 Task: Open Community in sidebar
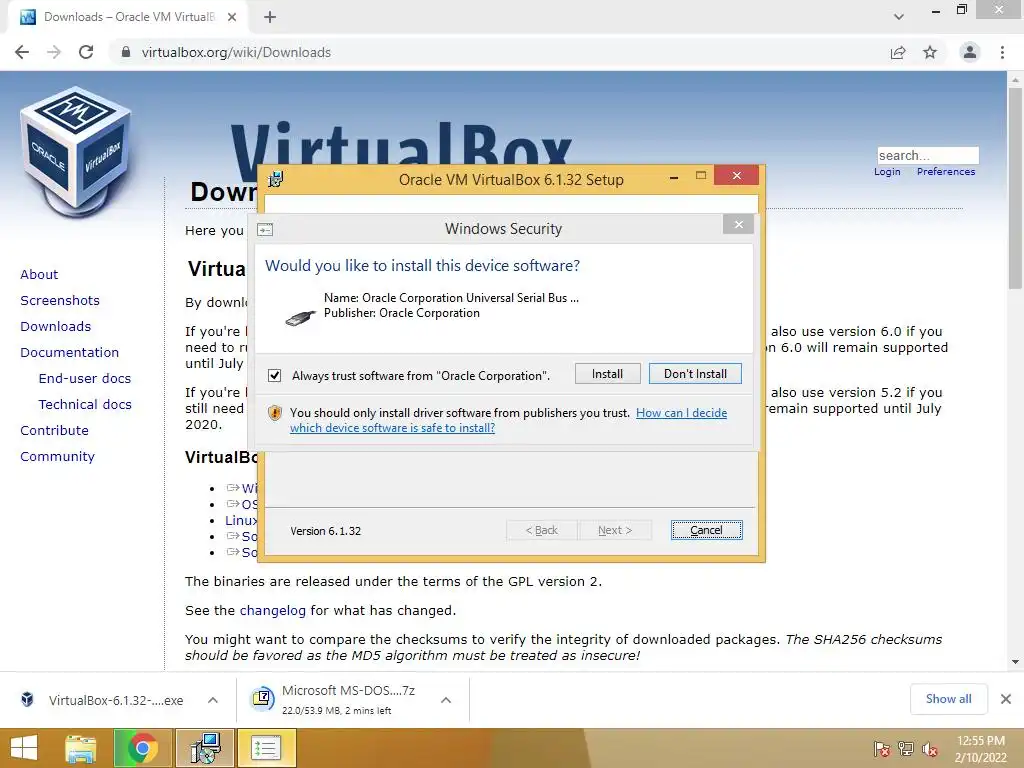tap(57, 456)
